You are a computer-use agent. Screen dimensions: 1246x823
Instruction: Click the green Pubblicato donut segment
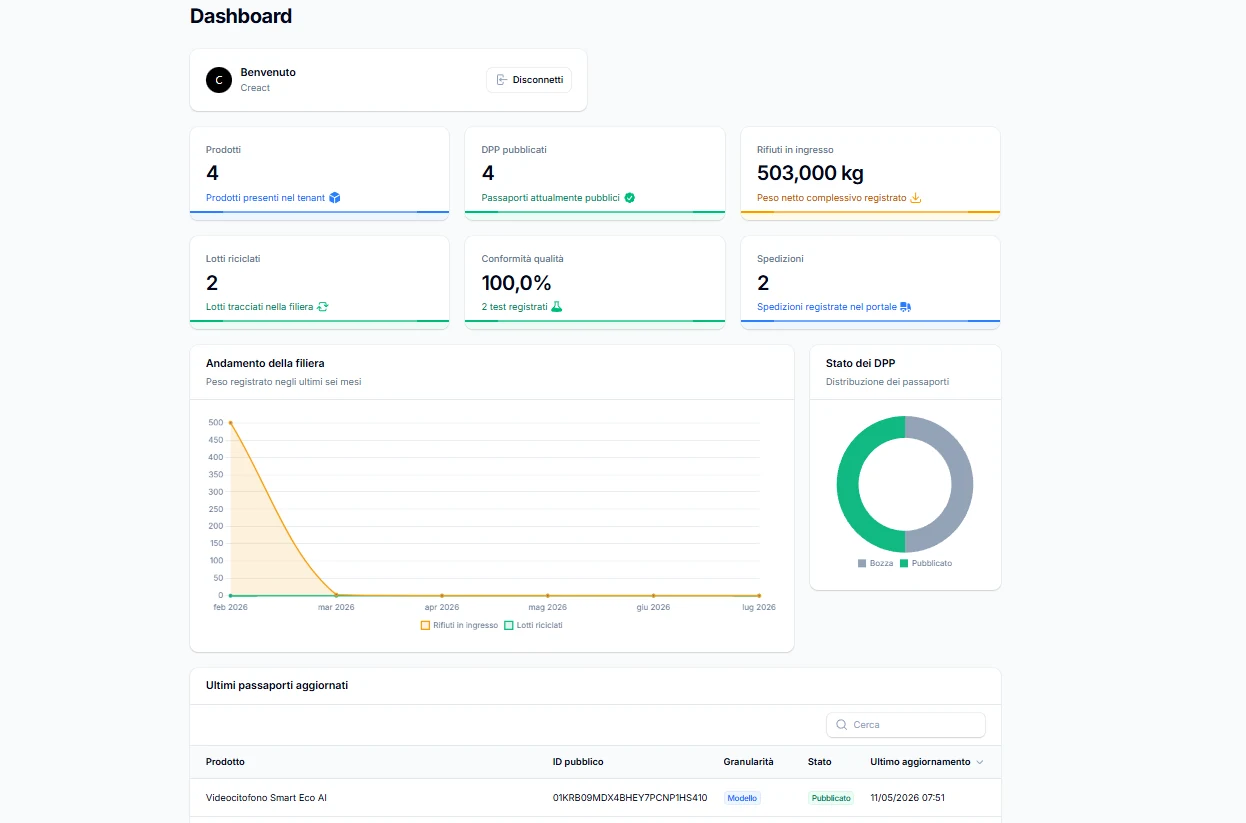(848, 485)
